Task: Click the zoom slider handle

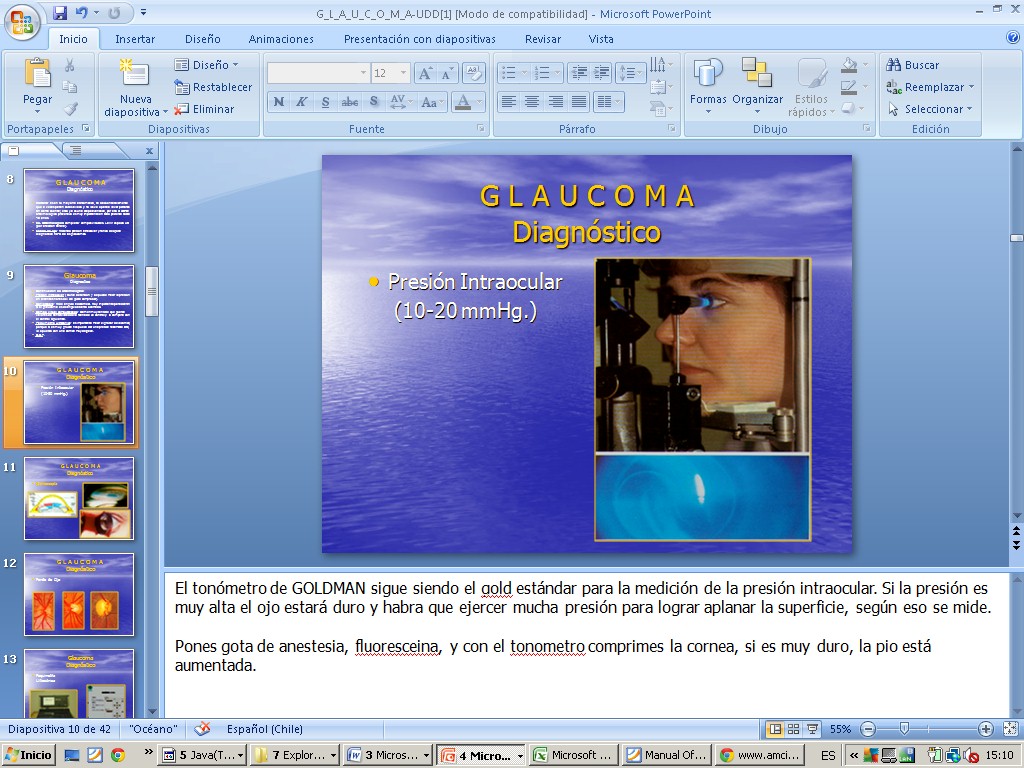Action: click(x=904, y=729)
